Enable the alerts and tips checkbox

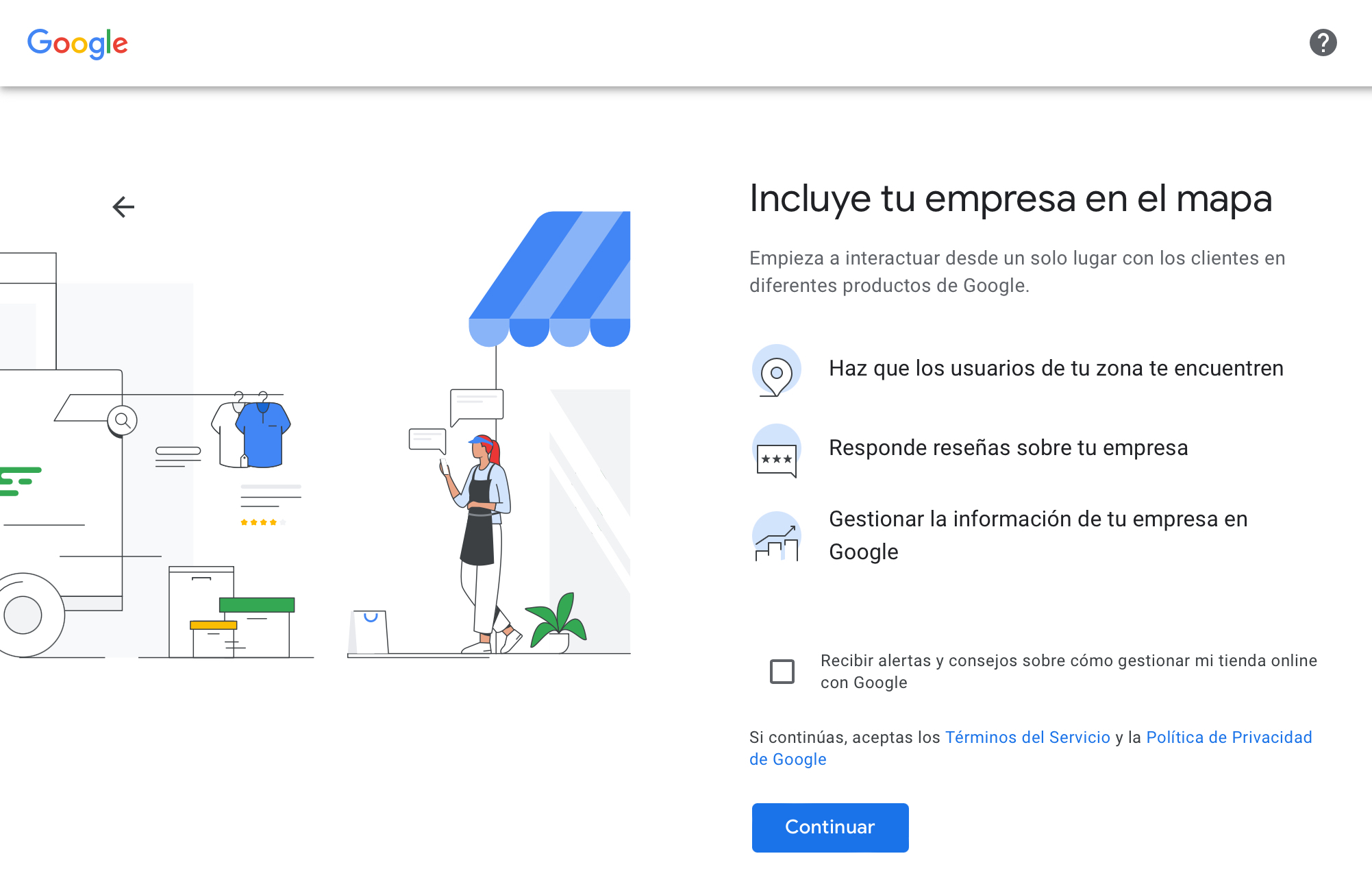pyautogui.click(x=782, y=672)
